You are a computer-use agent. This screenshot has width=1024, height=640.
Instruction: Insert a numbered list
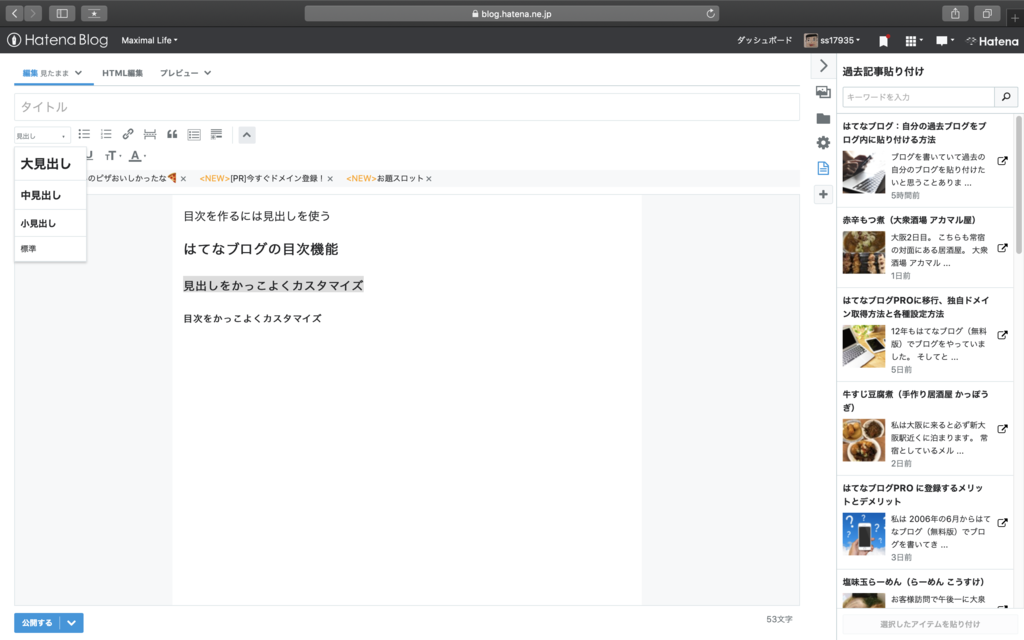click(106, 135)
